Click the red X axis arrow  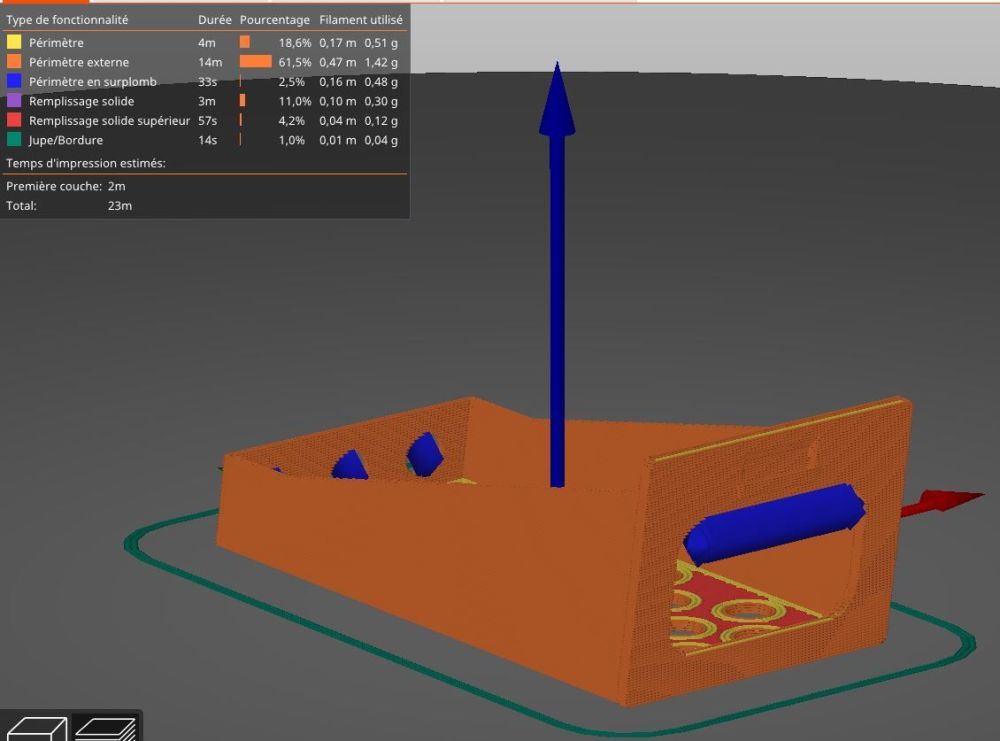[943, 502]
